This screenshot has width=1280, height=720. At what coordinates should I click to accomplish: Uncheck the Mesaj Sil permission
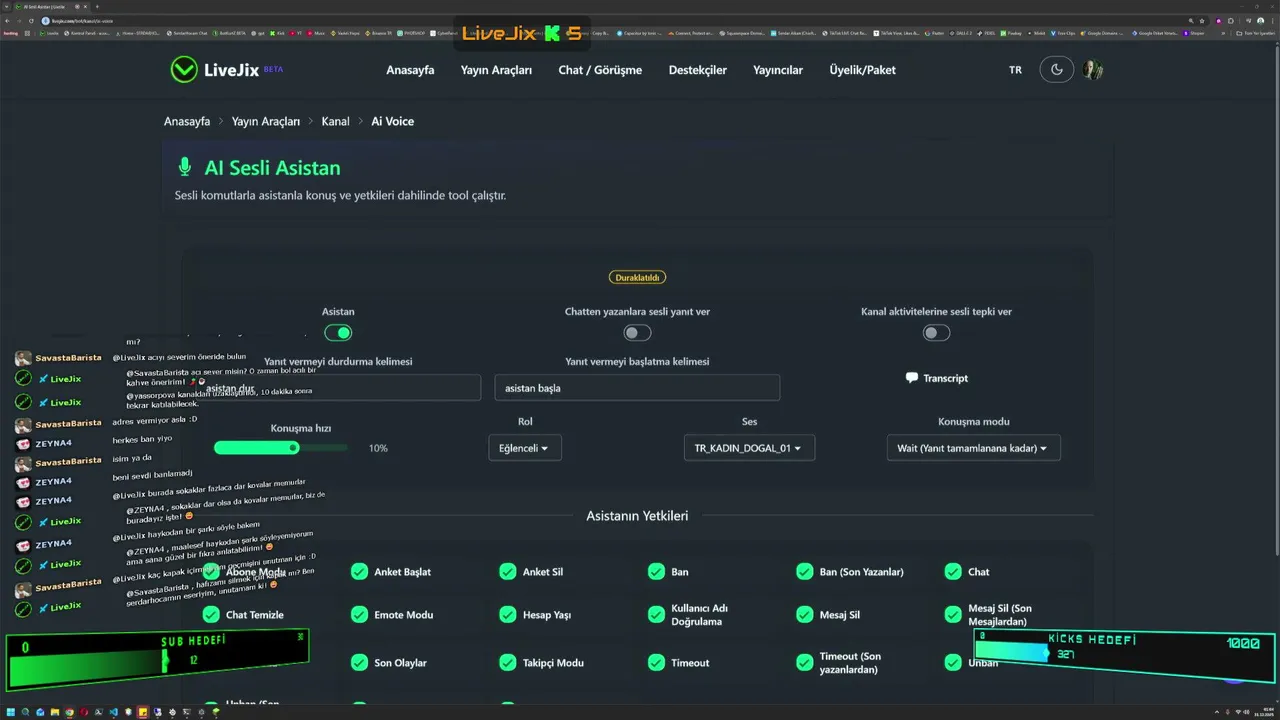point(805,615)
